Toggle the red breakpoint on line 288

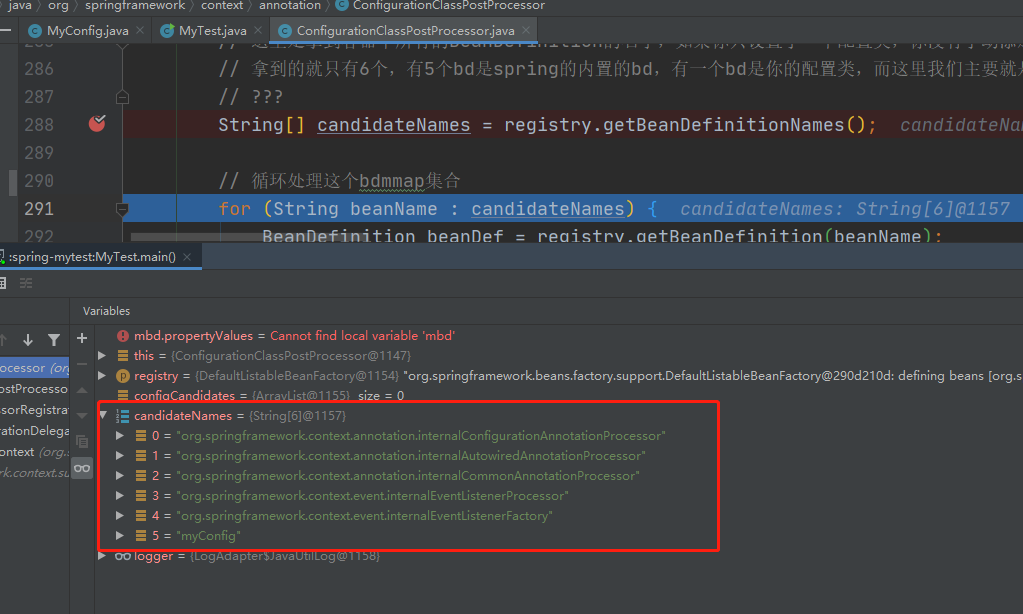coord(96,124)
